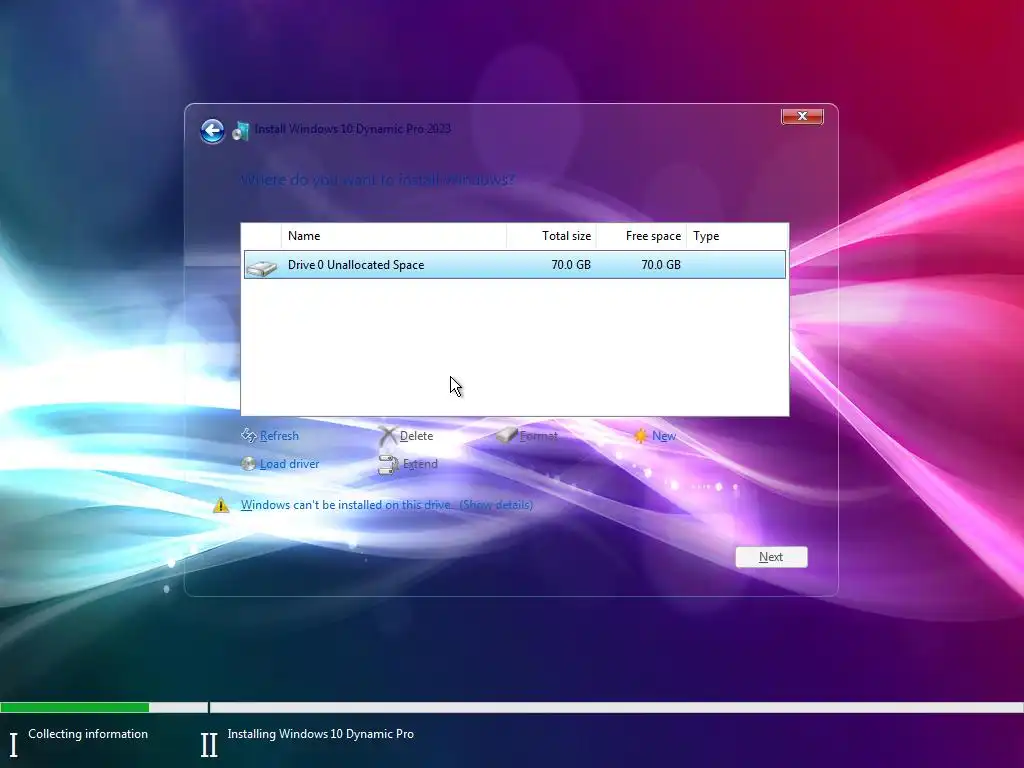Sort drives by the Free space header

[x=641, y=236]
